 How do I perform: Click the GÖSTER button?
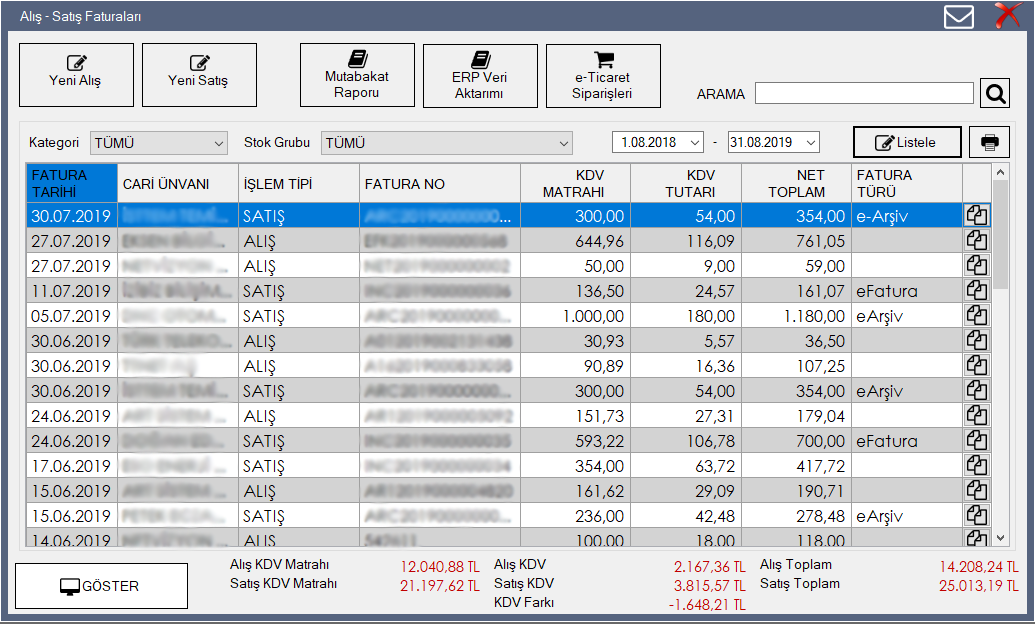click(x=101, y=586)
